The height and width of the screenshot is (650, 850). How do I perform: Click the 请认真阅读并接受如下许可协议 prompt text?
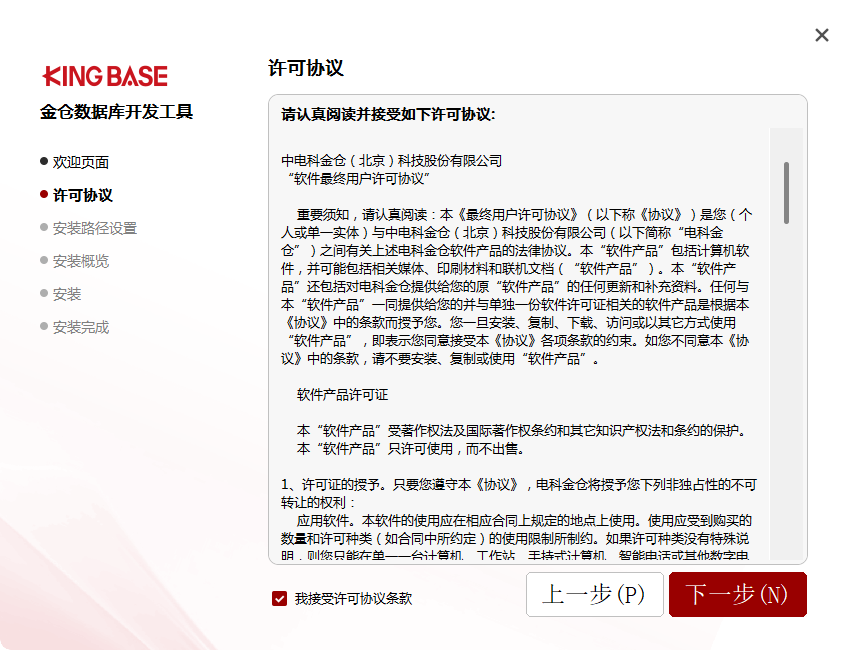[388, 114]
